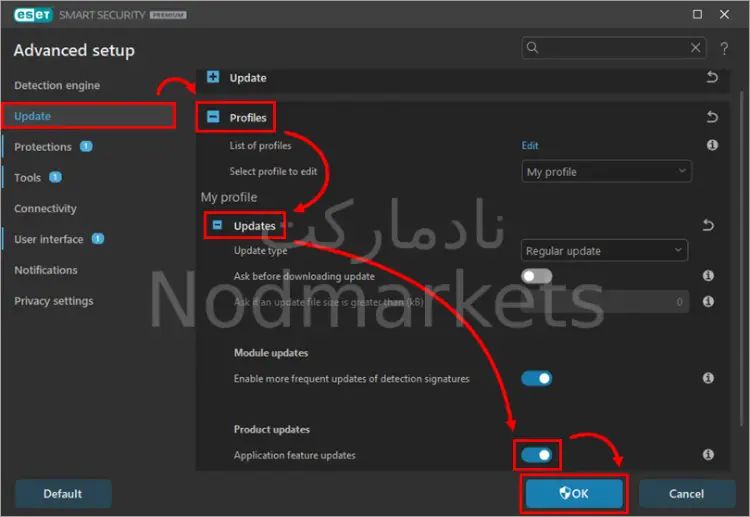This screenshot has height=517, width=750.
Task: Show info for update file size setting
Action: tap(708, 301)
